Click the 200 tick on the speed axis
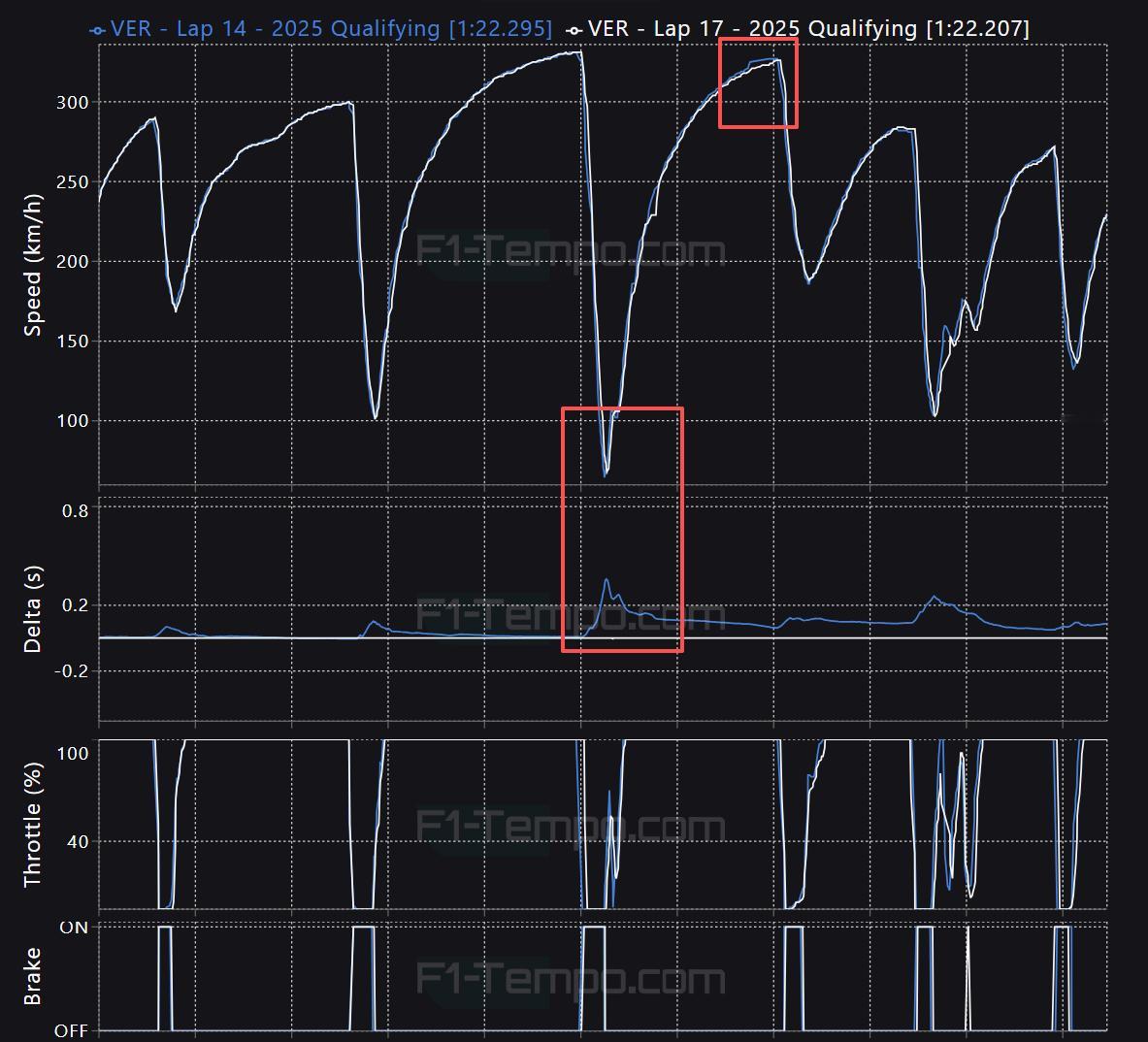This screenshot has height=1042, width=1148. tap(73, 262)
